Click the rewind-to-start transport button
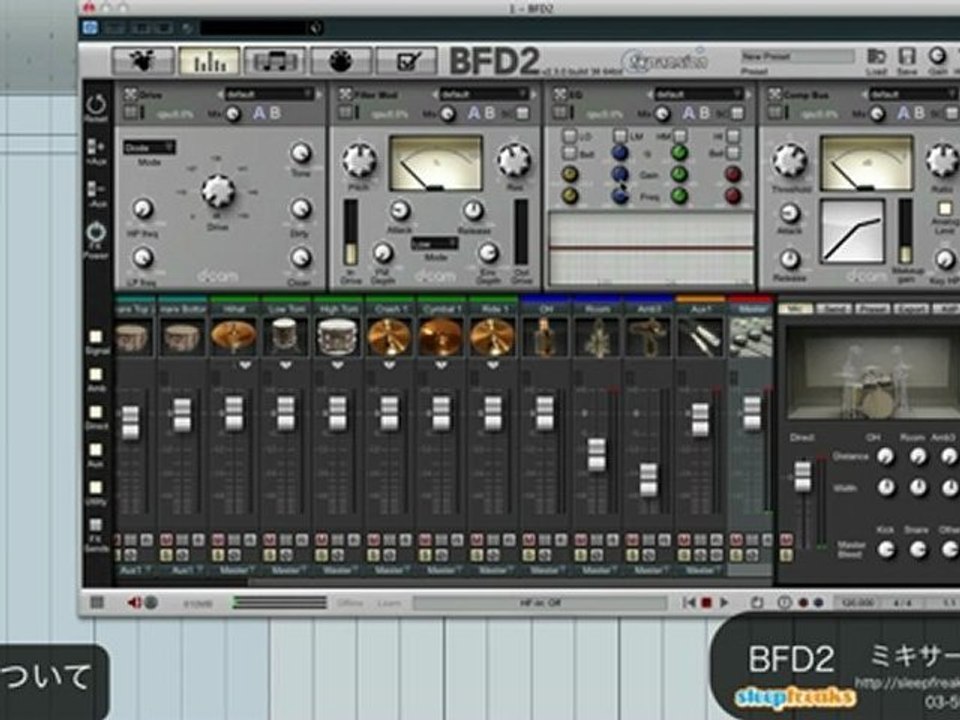This screenshot has width=960, height=720. 689,602
